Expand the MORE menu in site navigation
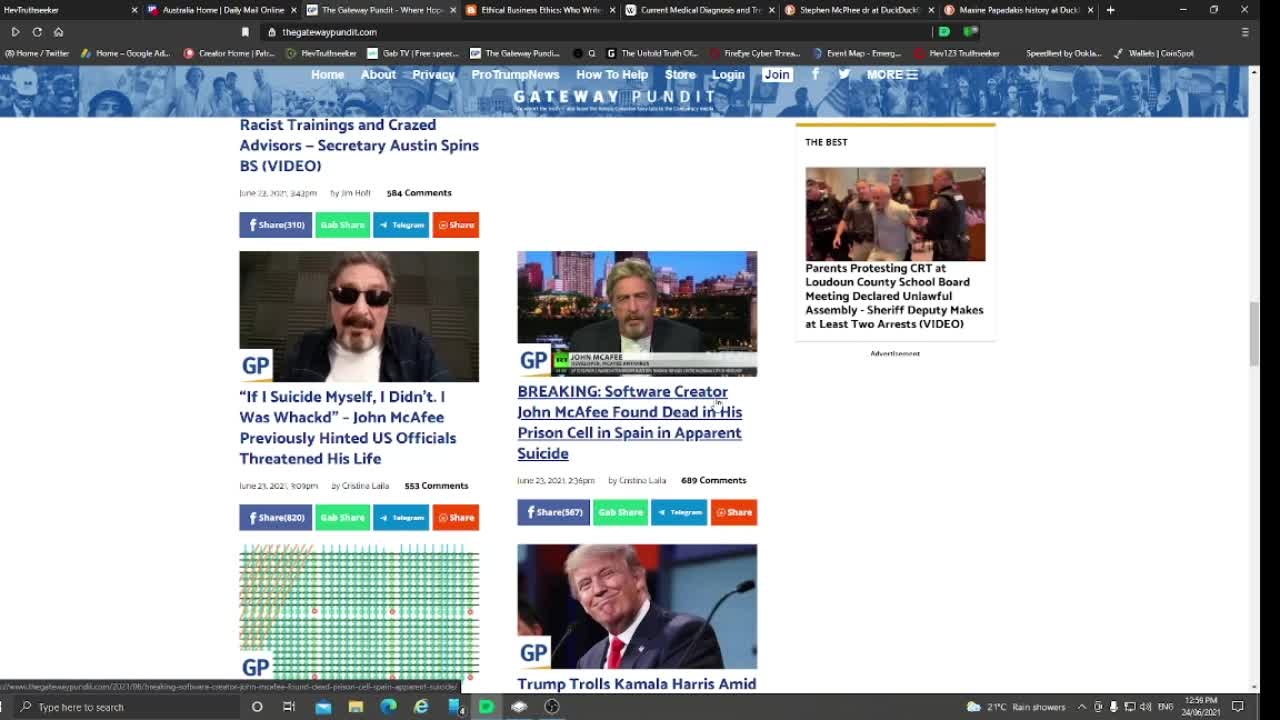Image resolution: width=1280 pixels, height=720 pixels. click(892, 74)
